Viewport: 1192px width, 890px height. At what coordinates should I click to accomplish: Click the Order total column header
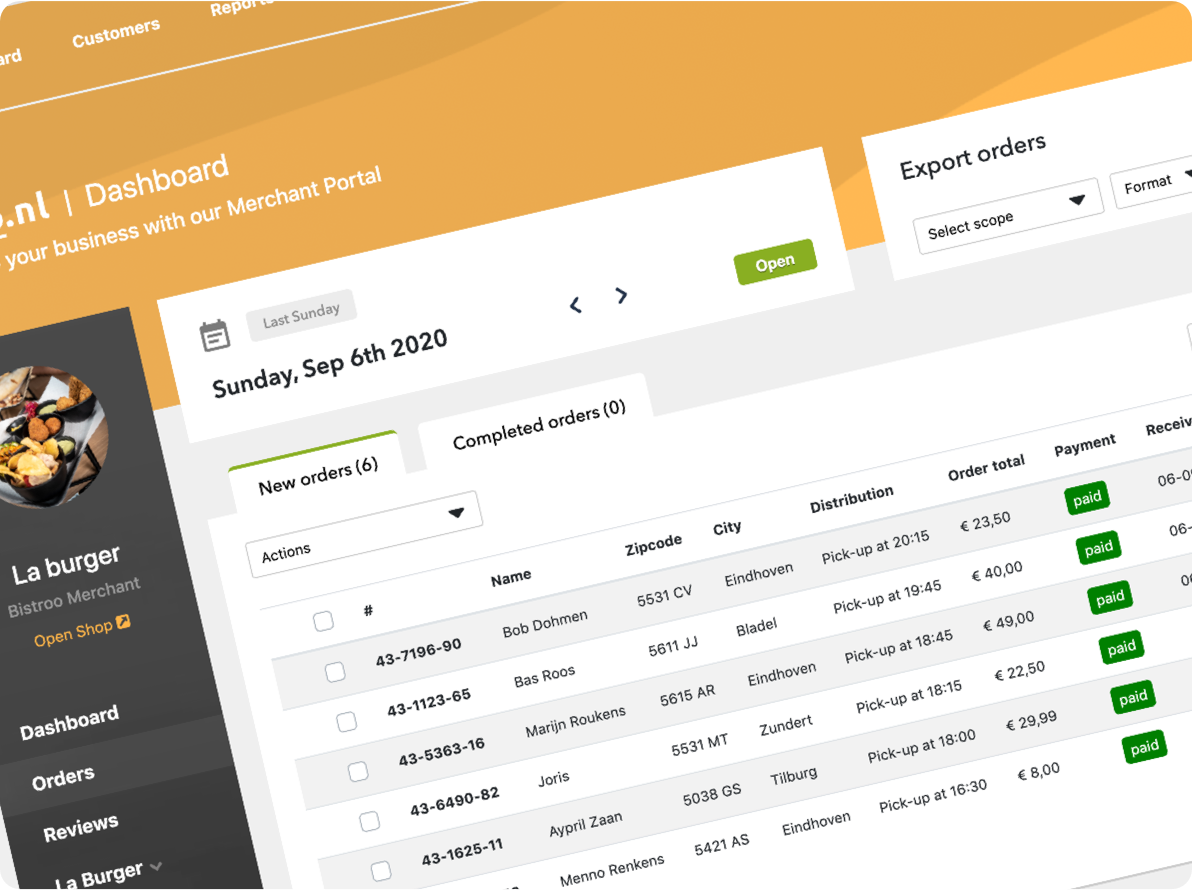point(986,468)
